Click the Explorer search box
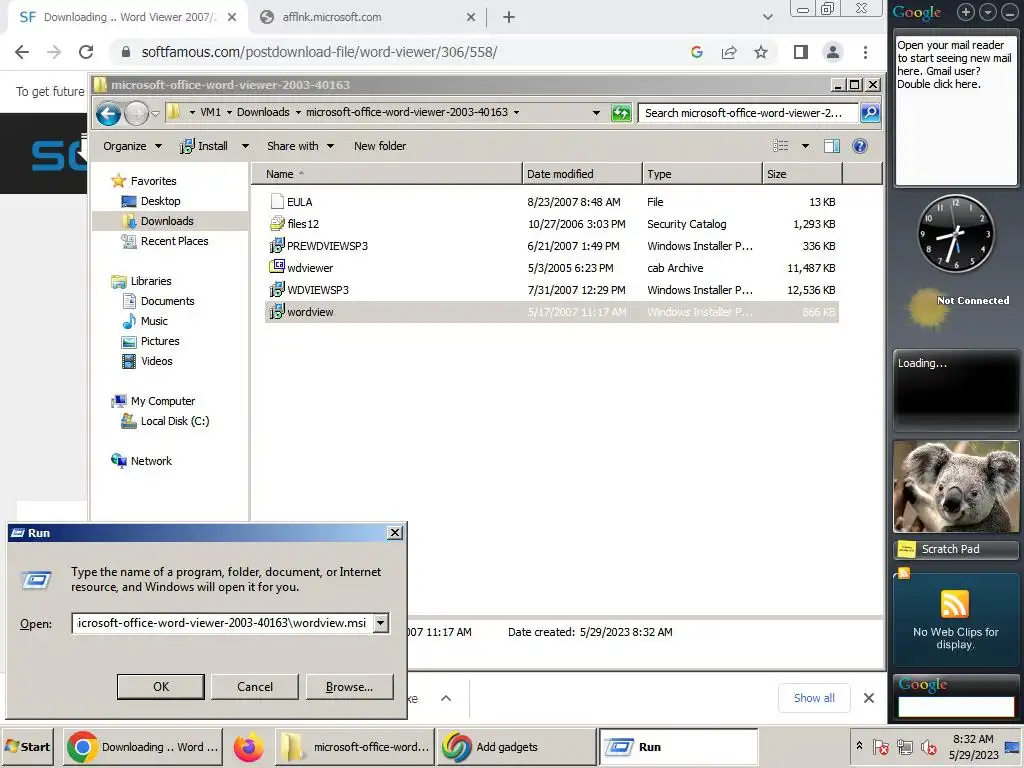The width and height of the screenshot is (1024, 768). [748, 113]
